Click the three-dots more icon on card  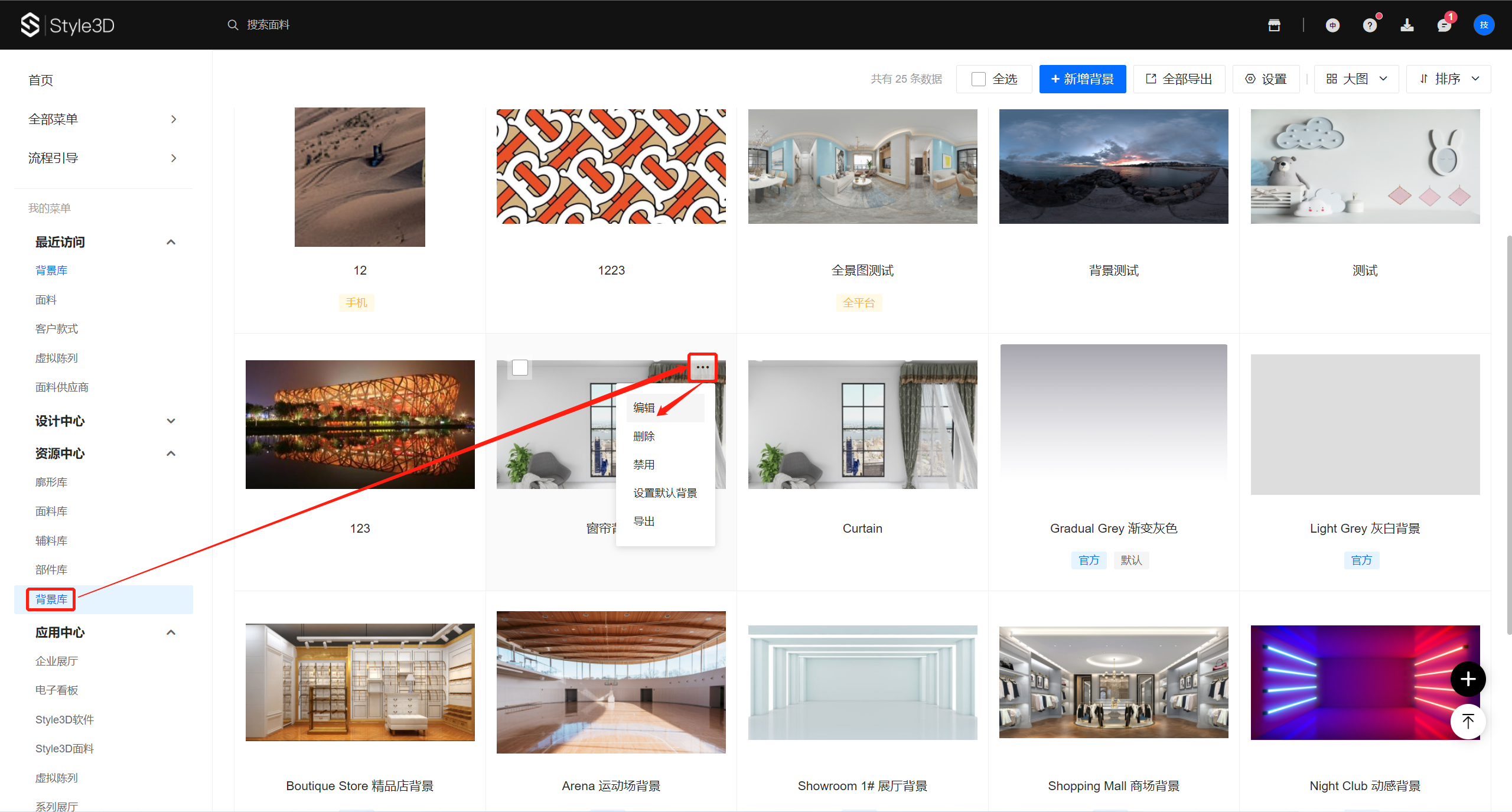click(702, 367)
